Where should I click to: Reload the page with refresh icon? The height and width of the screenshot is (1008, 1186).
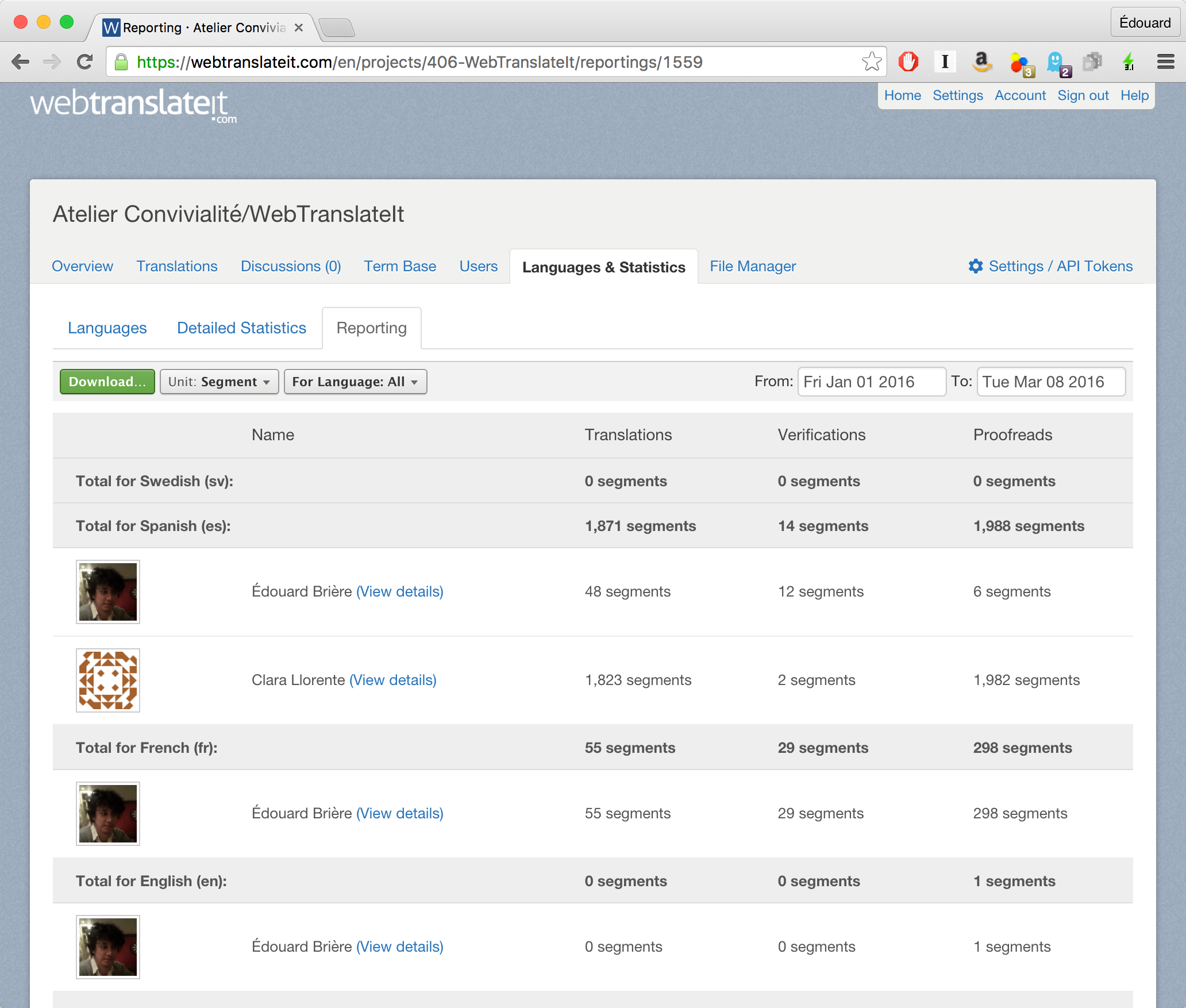coord(85,61)
